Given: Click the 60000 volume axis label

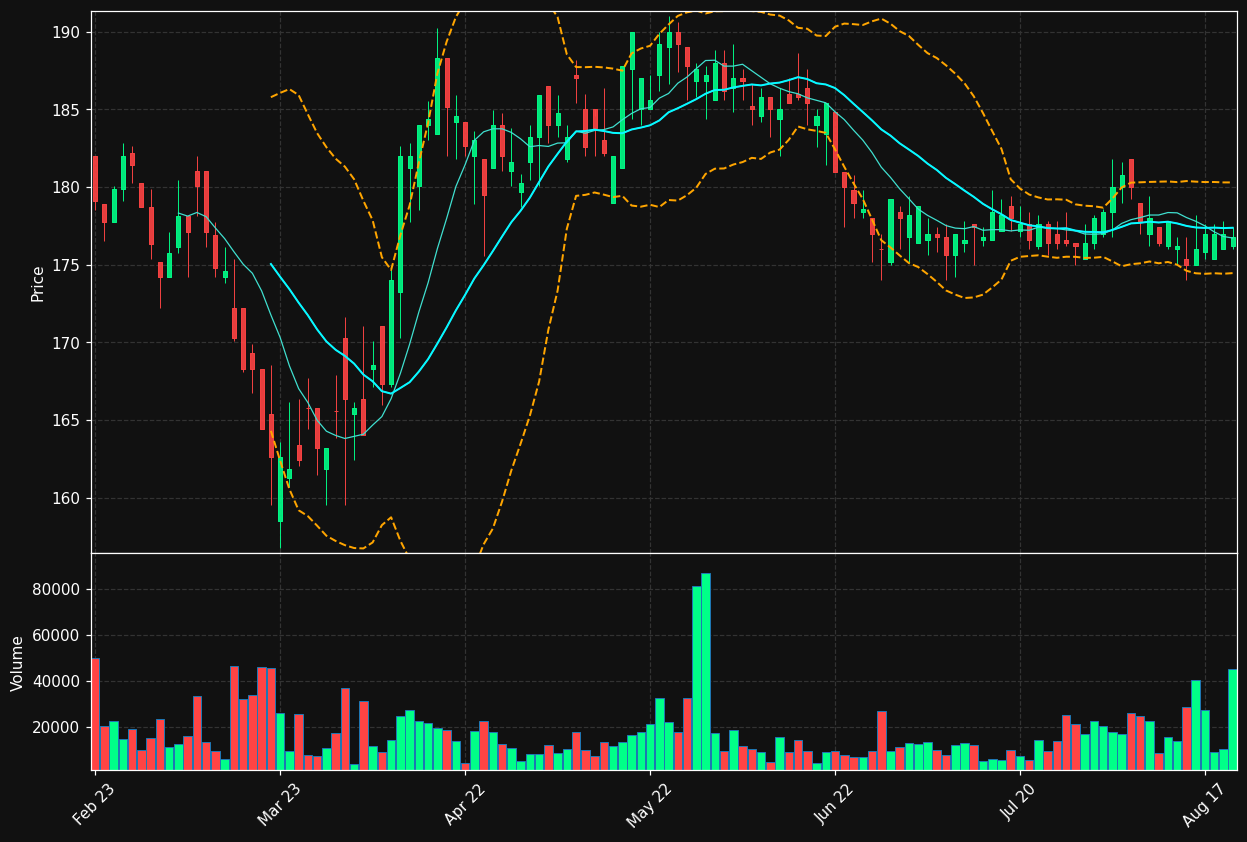Looking at the screenshot, I should [x=56, y=636].
